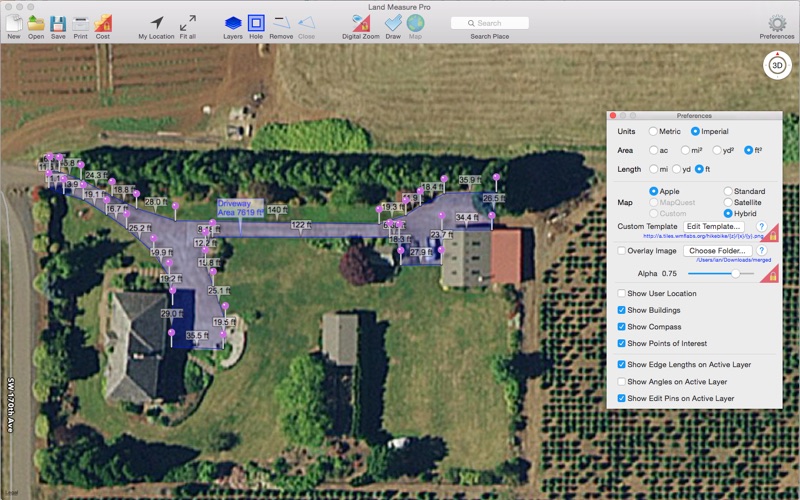Click the Driveway Area 7619 ft² label
800x500 pixels.
[240, 208]
